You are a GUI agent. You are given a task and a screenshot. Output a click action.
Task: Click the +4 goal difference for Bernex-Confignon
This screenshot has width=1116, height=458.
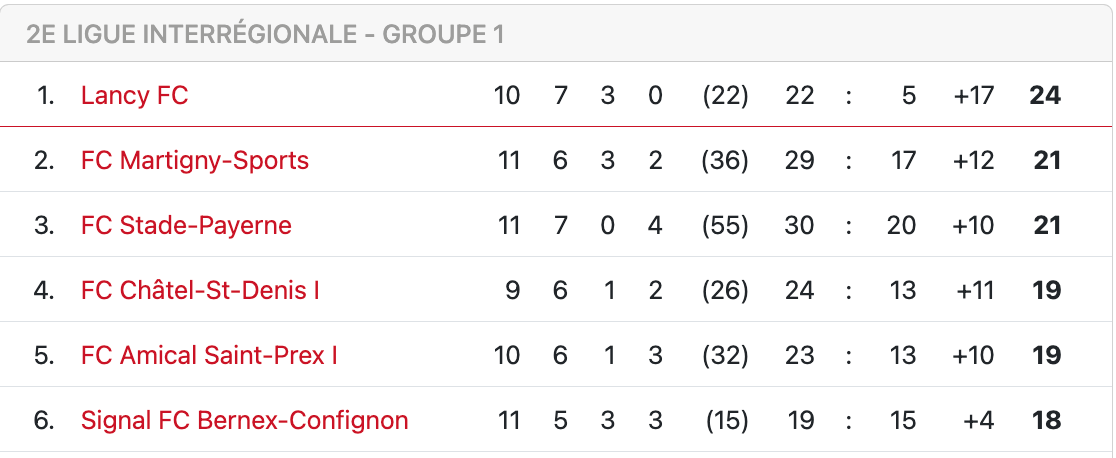point(979,421)
